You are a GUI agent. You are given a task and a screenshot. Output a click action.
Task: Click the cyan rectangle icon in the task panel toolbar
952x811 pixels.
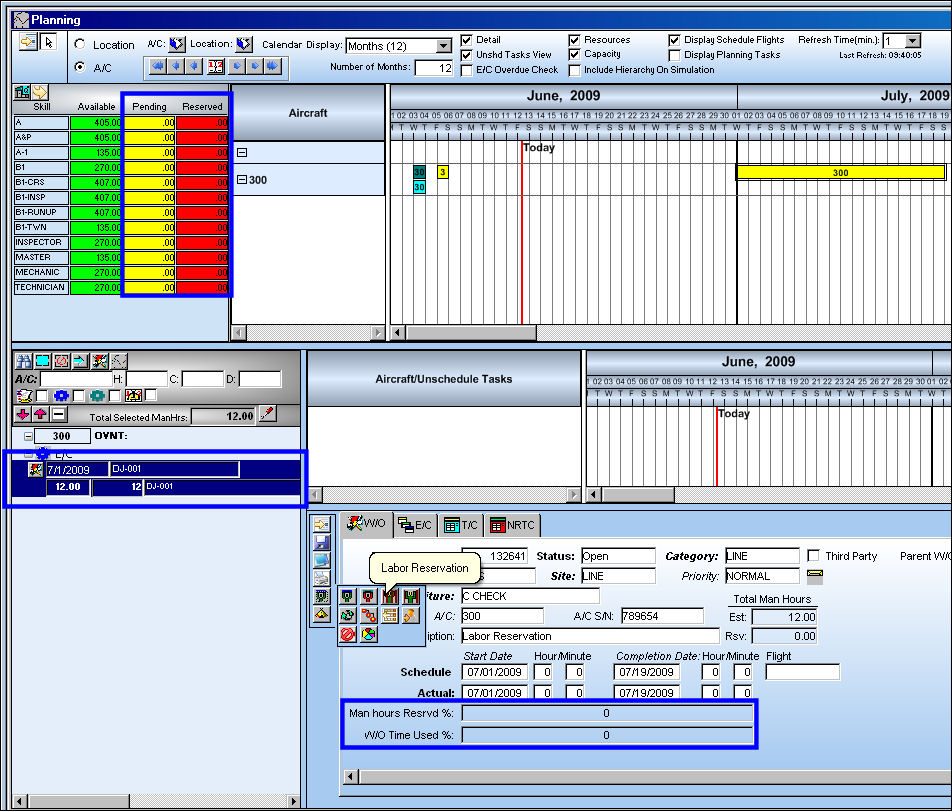42,361
